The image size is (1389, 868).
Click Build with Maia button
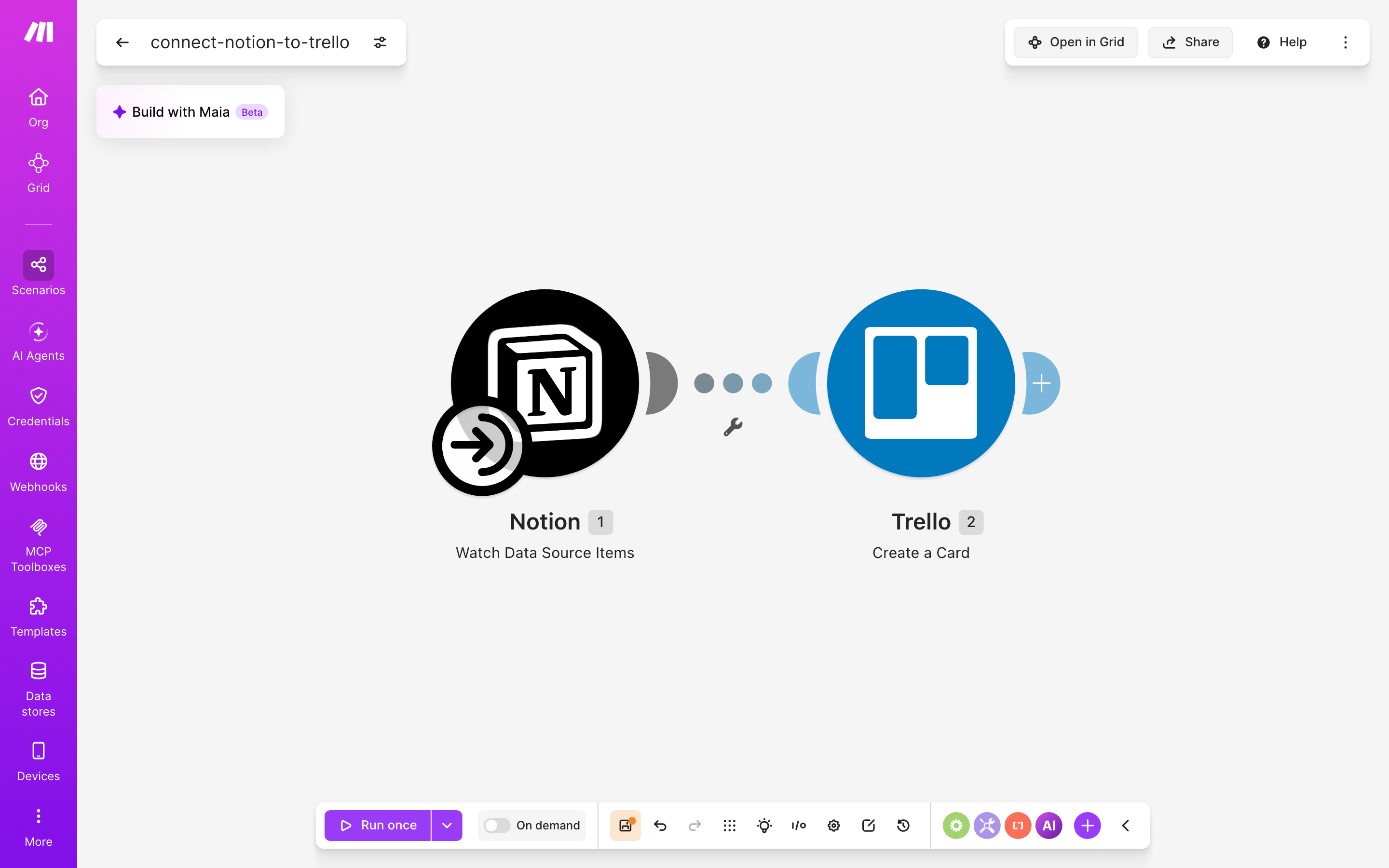tap(191, 112)
